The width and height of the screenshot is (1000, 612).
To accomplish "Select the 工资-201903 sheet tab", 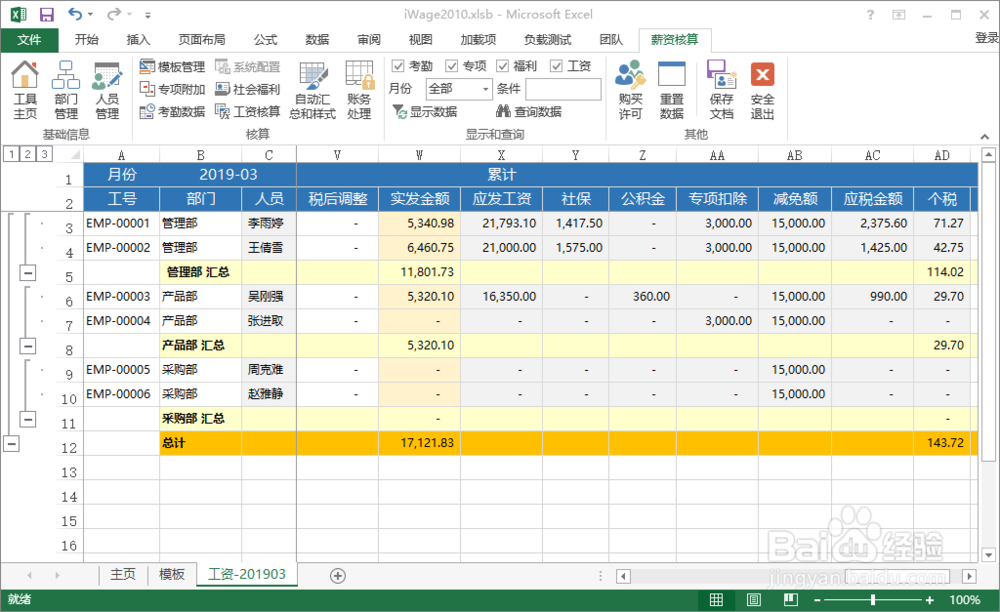I will pos(247,574).
